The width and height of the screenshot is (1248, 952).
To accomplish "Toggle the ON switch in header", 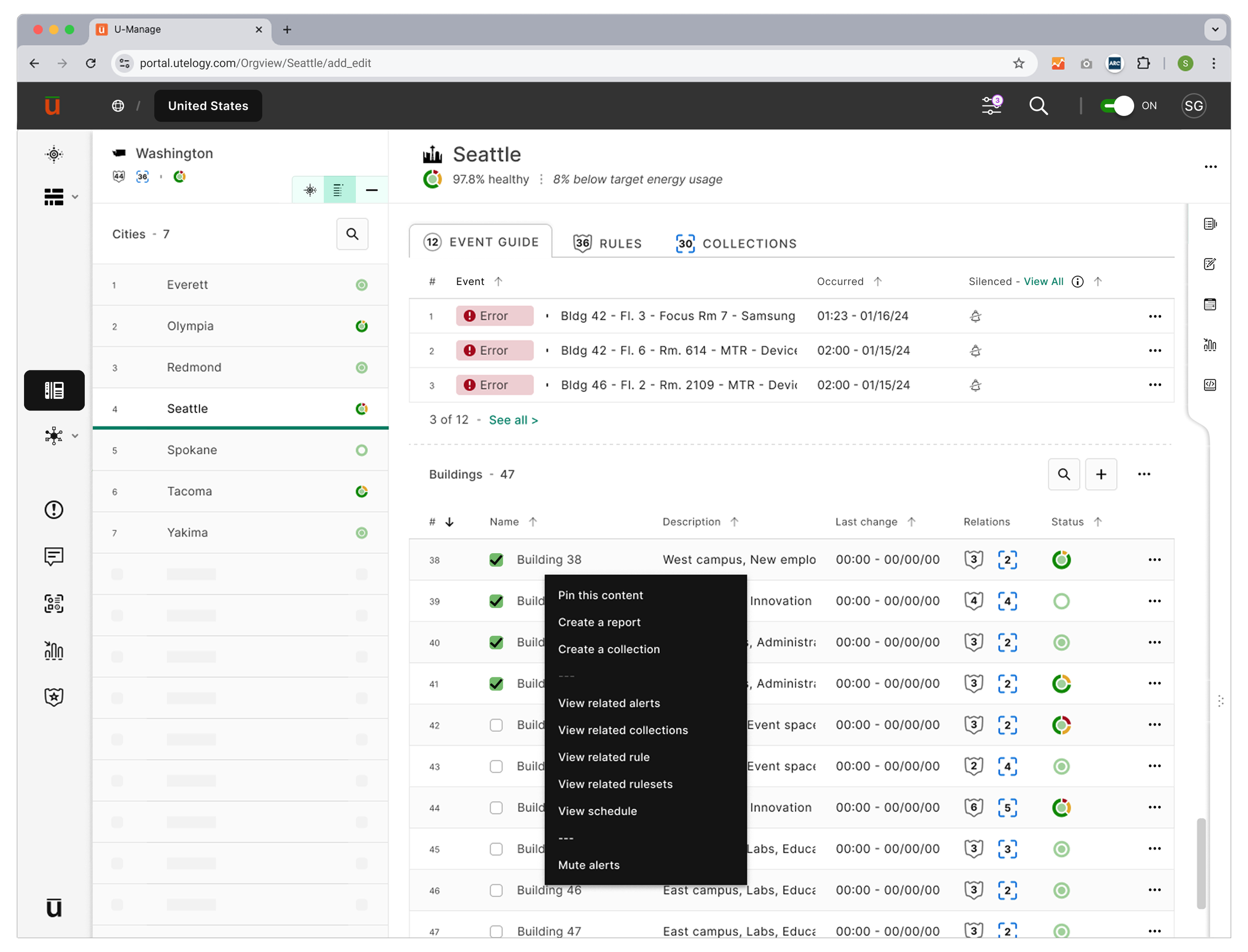I will click(1117, 106).
